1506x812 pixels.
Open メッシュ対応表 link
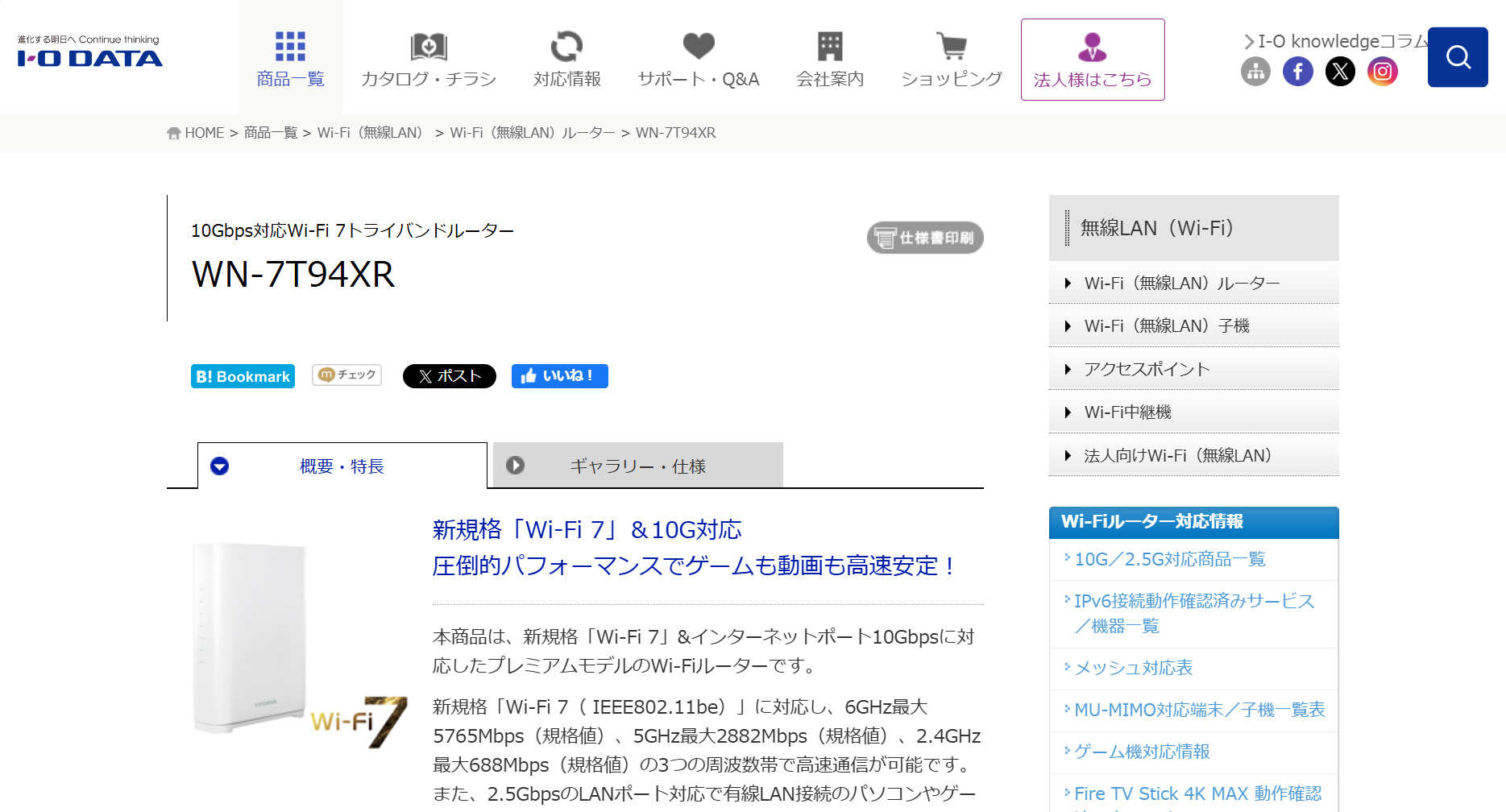(1133, 668)
